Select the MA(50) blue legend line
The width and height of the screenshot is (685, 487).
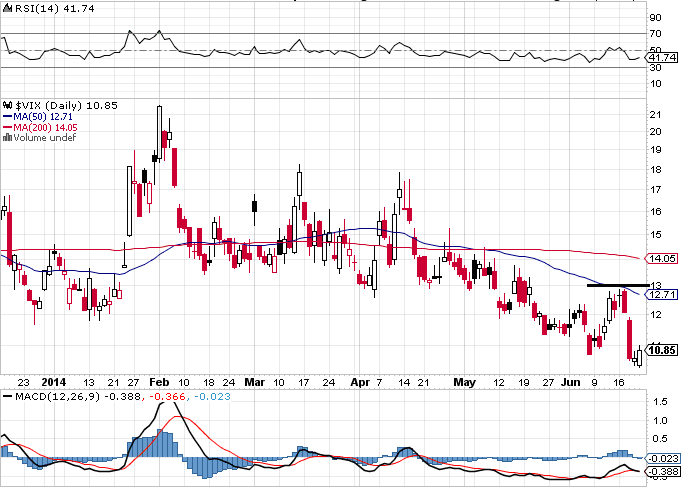tap(7, 116)
